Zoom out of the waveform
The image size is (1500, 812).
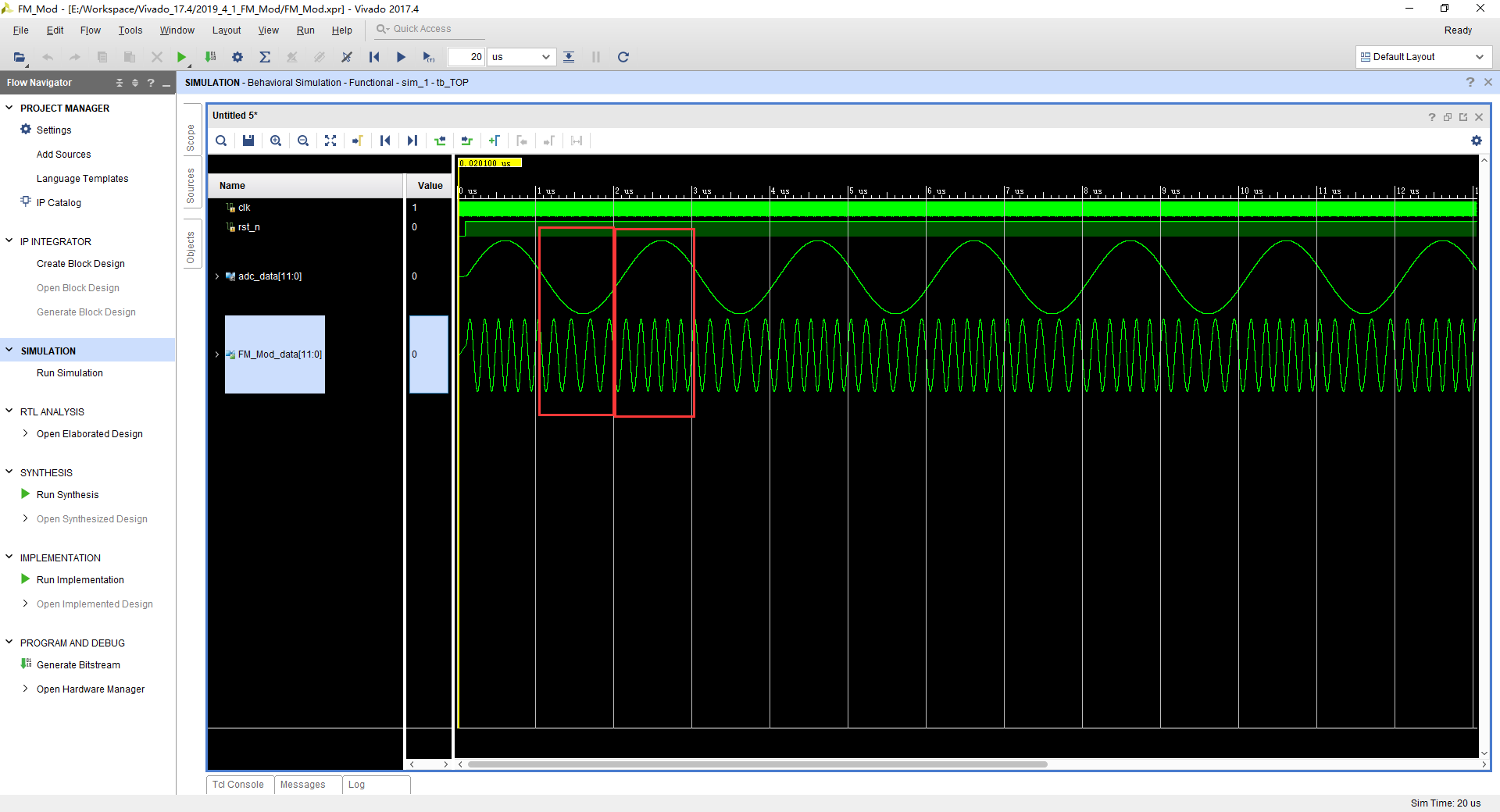tap(303, 141)
